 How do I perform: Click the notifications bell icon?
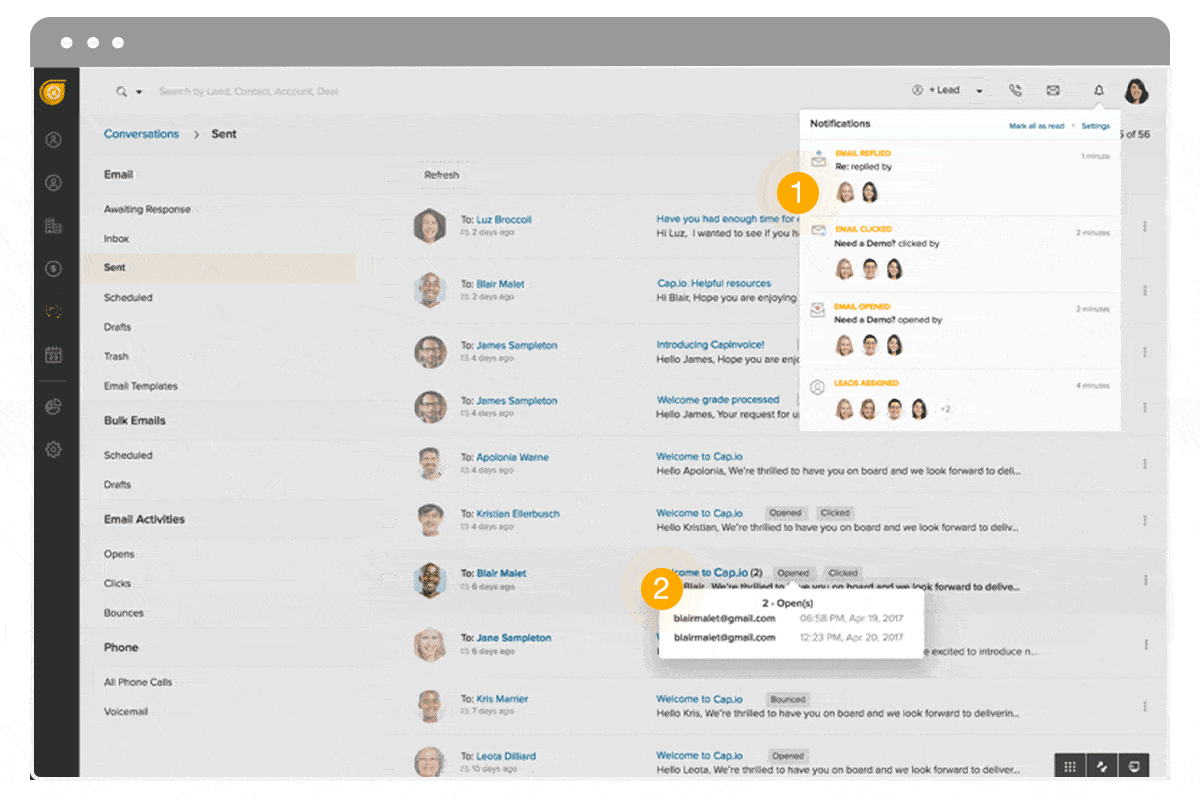[1099, 90]
